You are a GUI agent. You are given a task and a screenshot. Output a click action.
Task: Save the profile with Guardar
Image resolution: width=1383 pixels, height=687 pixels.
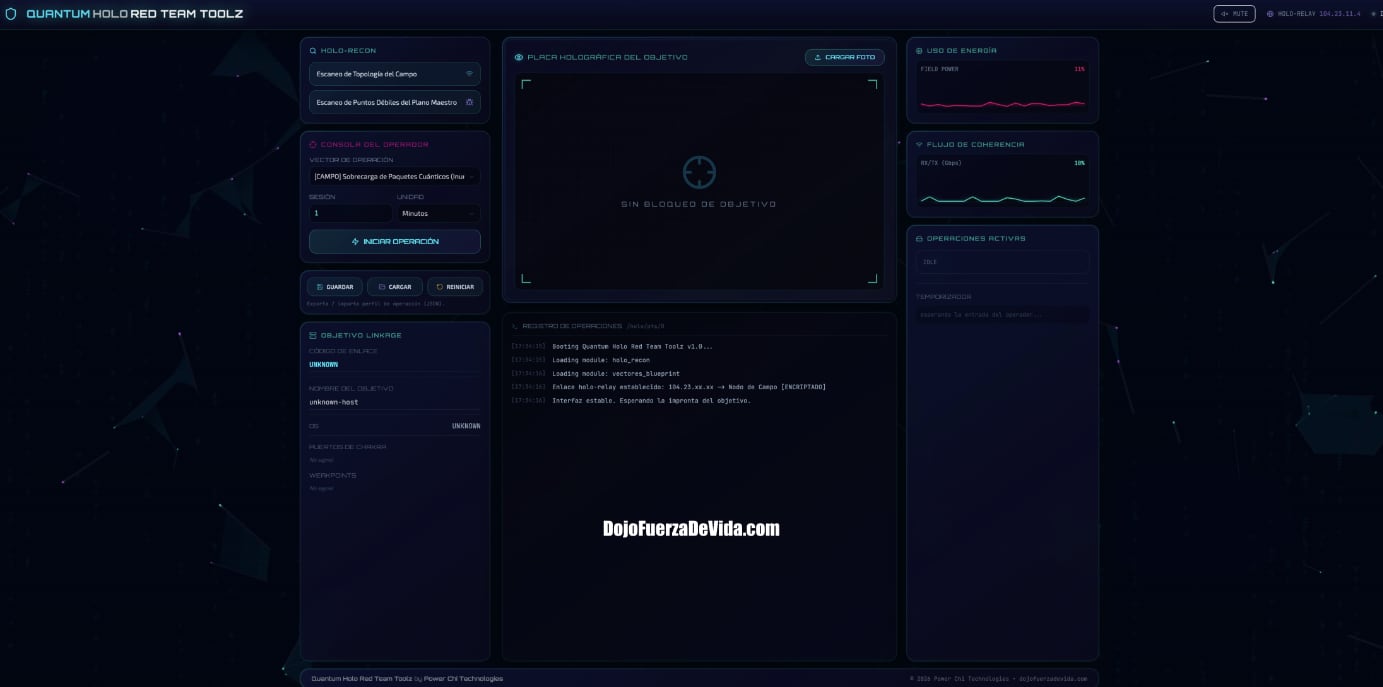tap(335, 287)
